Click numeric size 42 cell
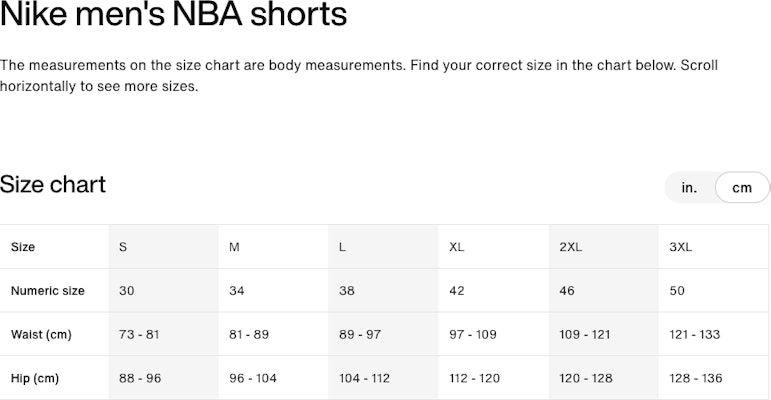Screen dimensions: 771x400 [457, 291]
